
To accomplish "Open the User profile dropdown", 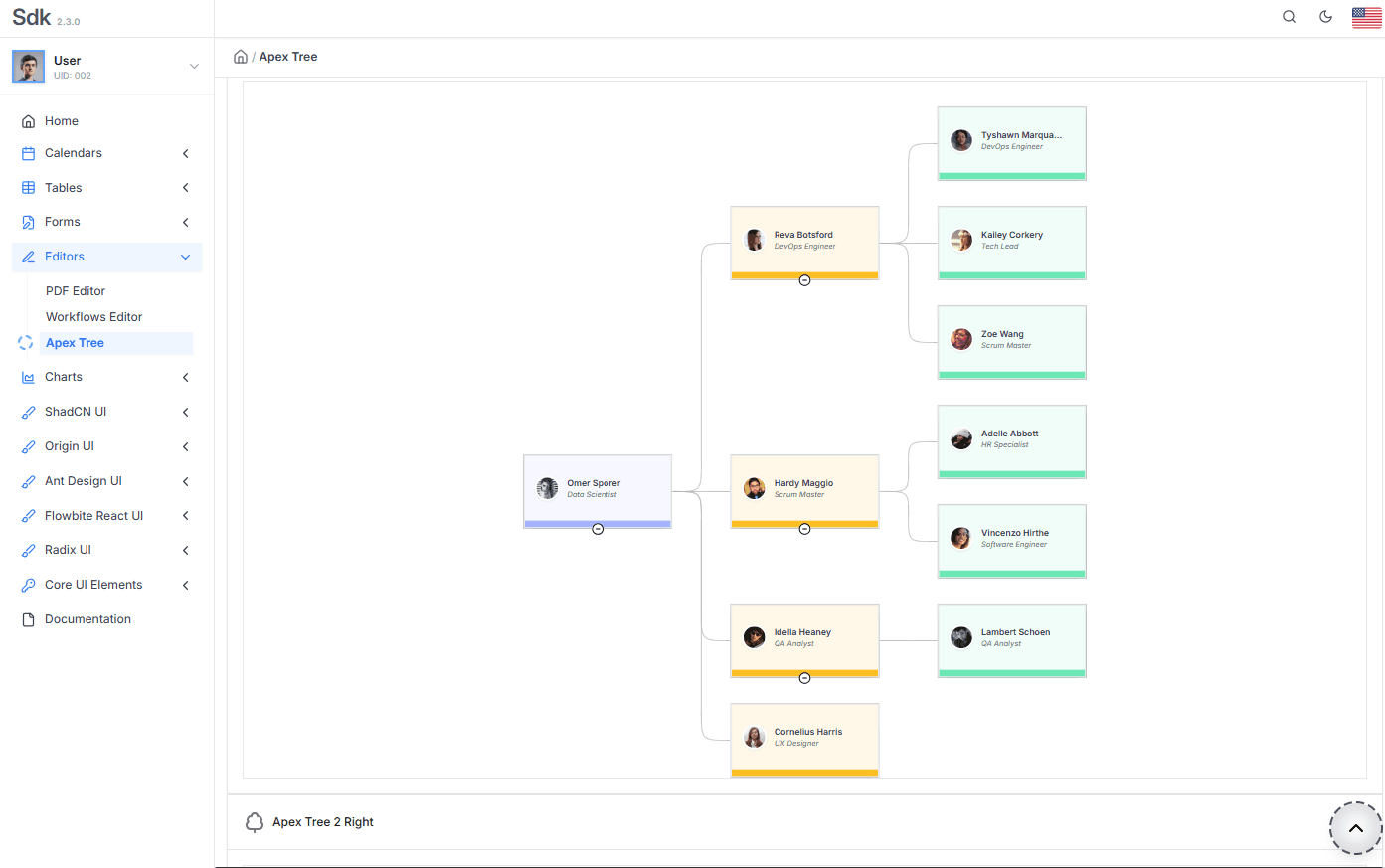I will pyautogui.click(x=194, y=65).
